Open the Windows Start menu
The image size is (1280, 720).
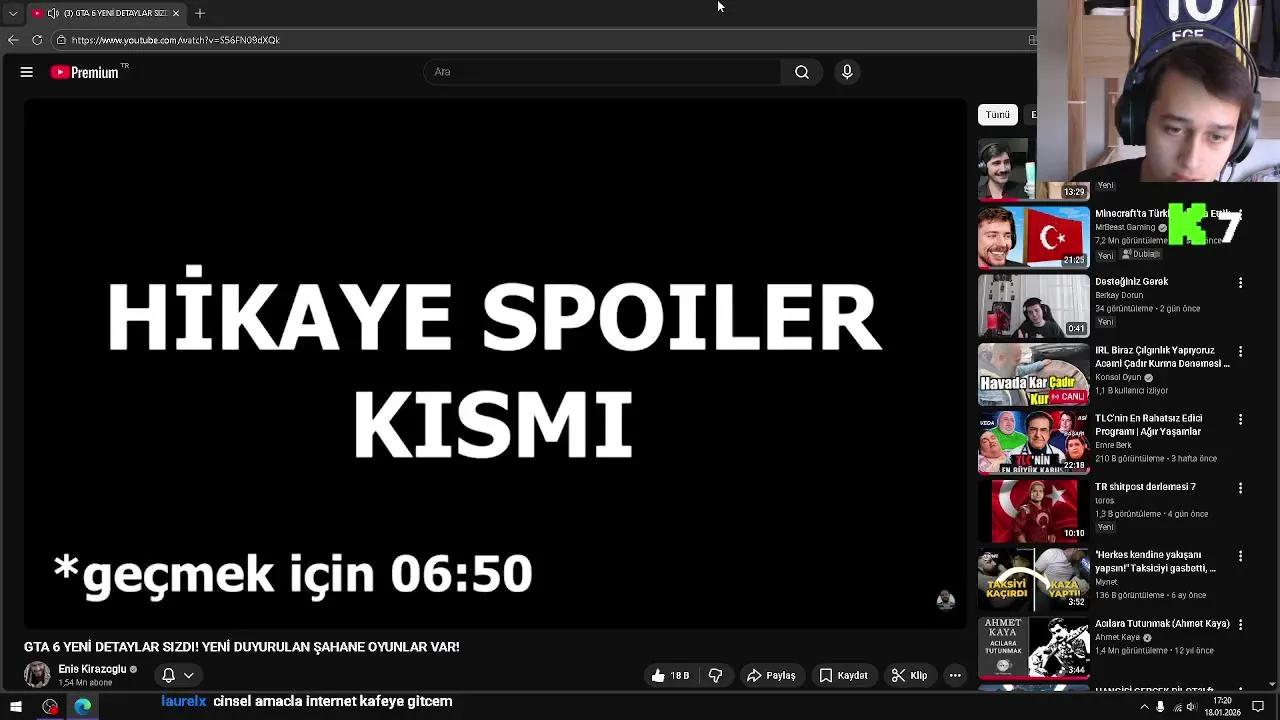point(16,707)
